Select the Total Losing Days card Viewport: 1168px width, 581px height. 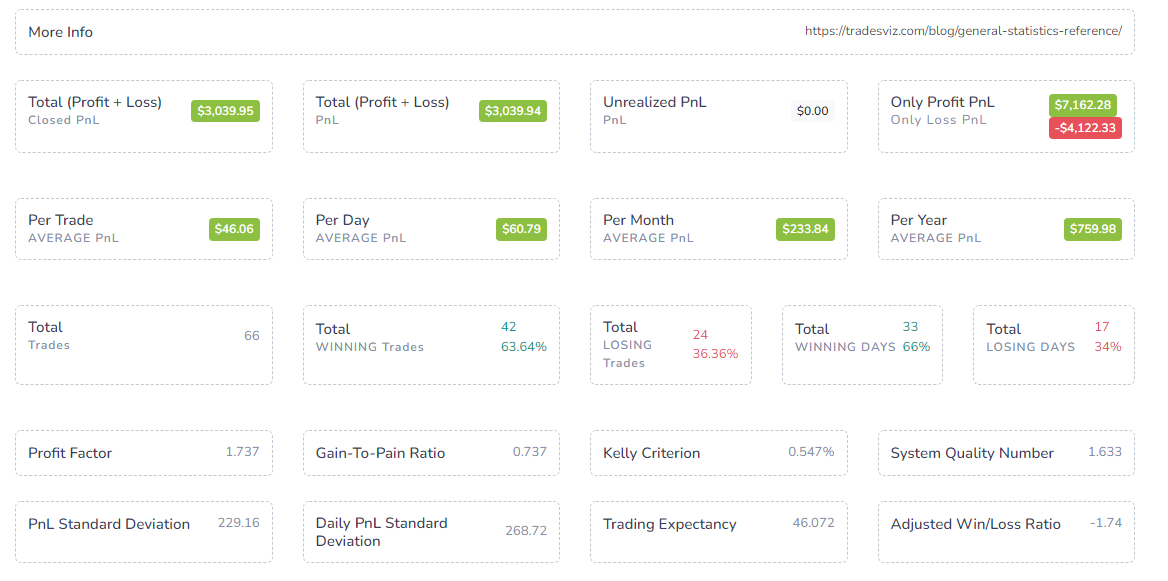pos(1054,345)
